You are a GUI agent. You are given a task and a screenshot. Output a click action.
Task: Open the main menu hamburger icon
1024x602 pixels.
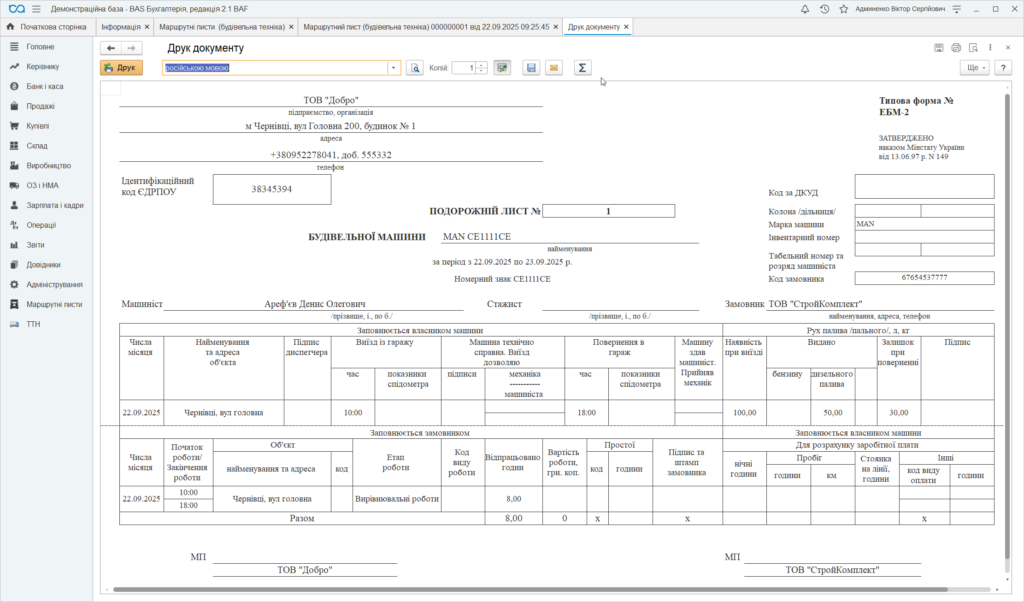36,9
